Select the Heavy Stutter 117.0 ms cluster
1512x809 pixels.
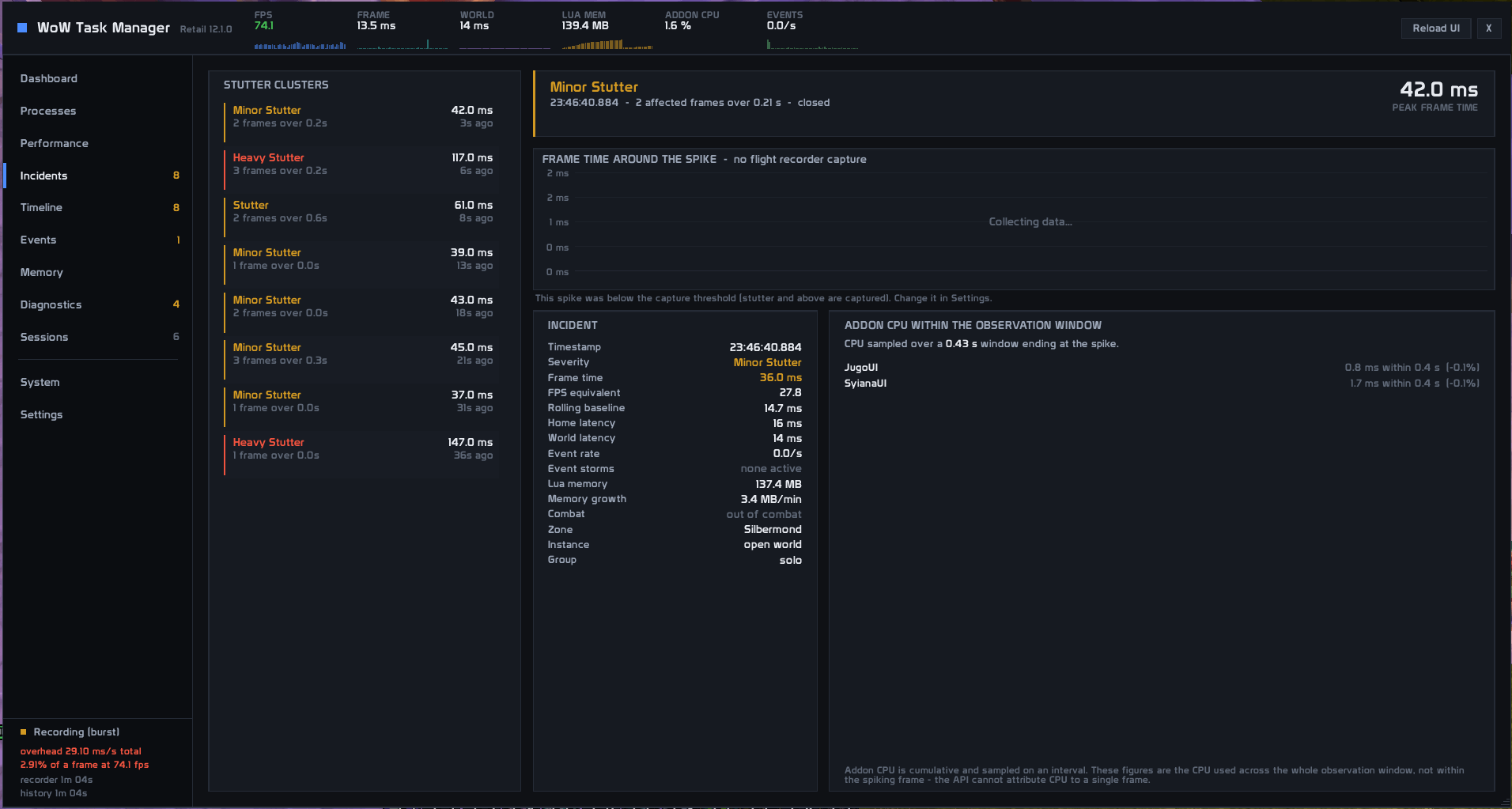(361, 164)
